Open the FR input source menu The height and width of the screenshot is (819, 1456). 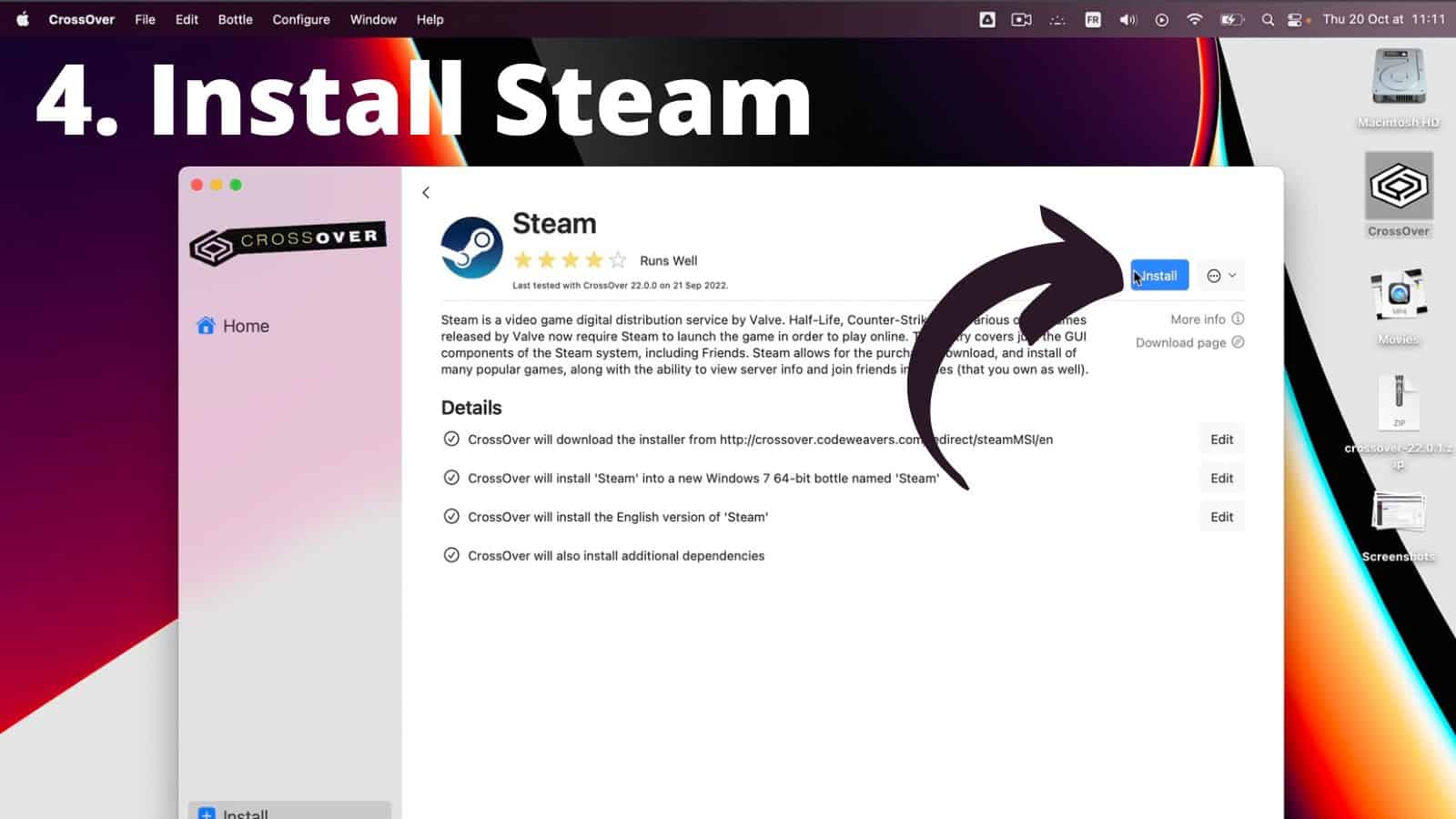coord(1093,19)
